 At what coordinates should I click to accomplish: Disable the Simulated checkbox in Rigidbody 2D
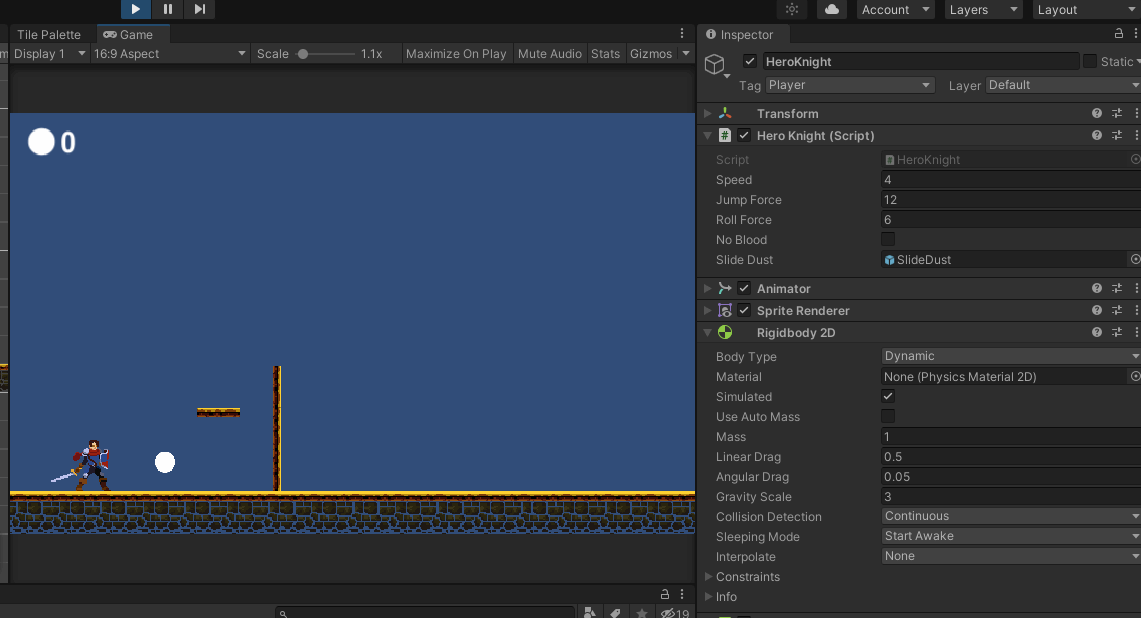click(887, 396)
